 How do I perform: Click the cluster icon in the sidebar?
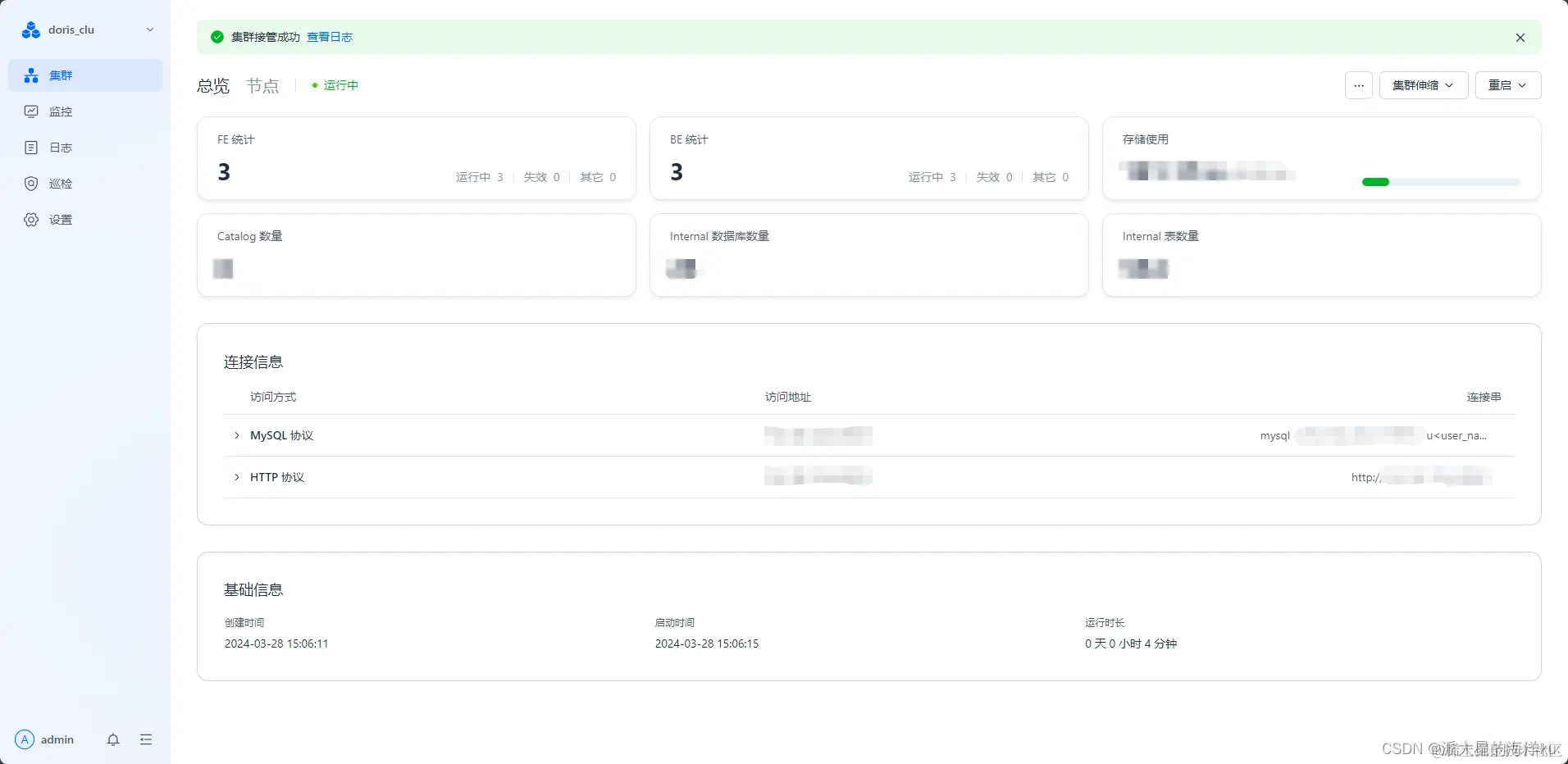click(x=31, y=75)
